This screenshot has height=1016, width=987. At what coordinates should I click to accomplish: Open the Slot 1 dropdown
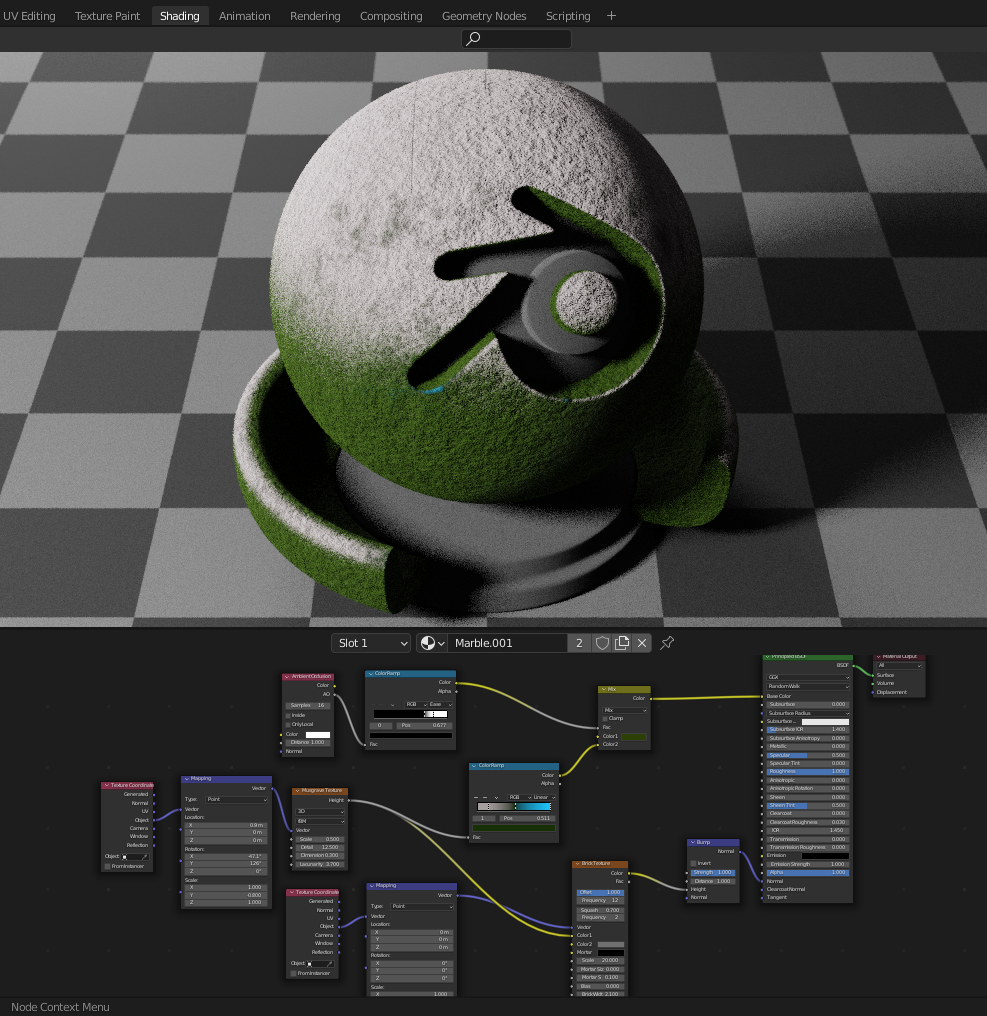click(371, 643)
